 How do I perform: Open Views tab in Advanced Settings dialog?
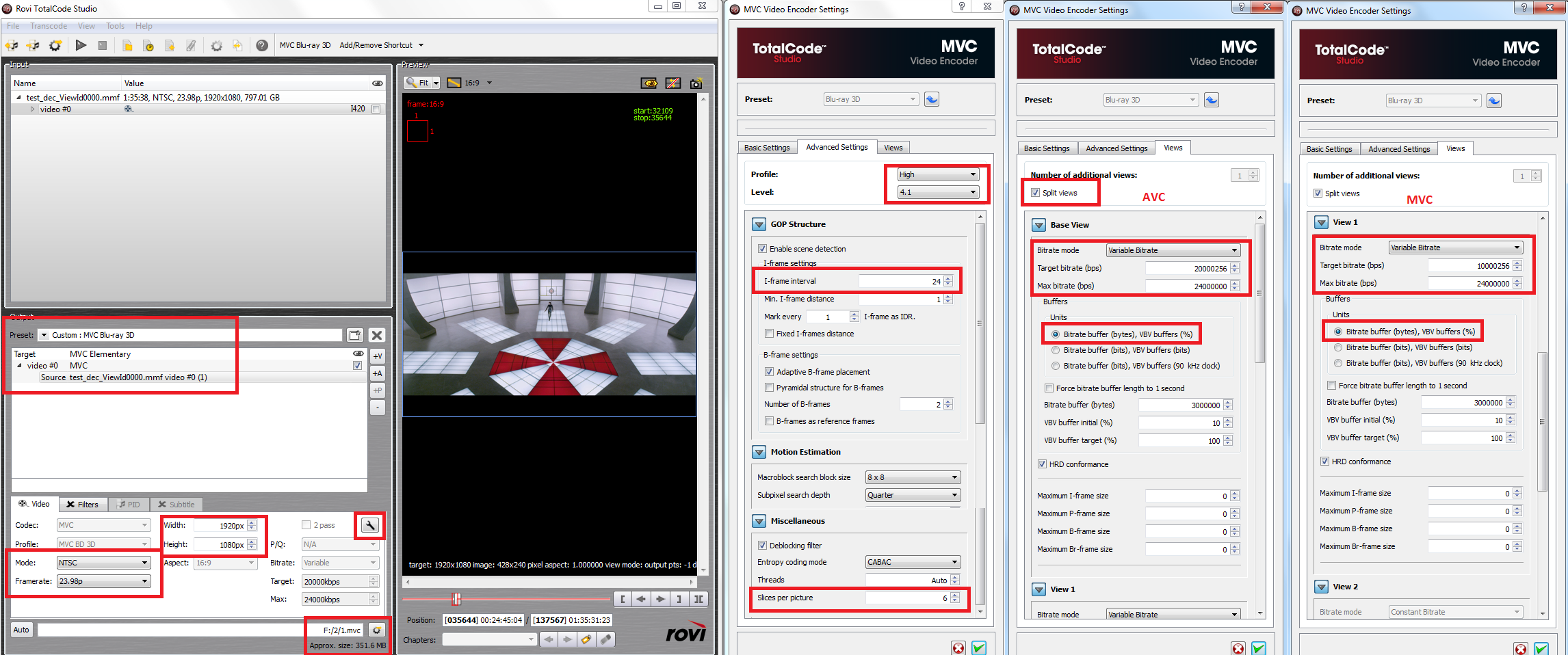893,148
